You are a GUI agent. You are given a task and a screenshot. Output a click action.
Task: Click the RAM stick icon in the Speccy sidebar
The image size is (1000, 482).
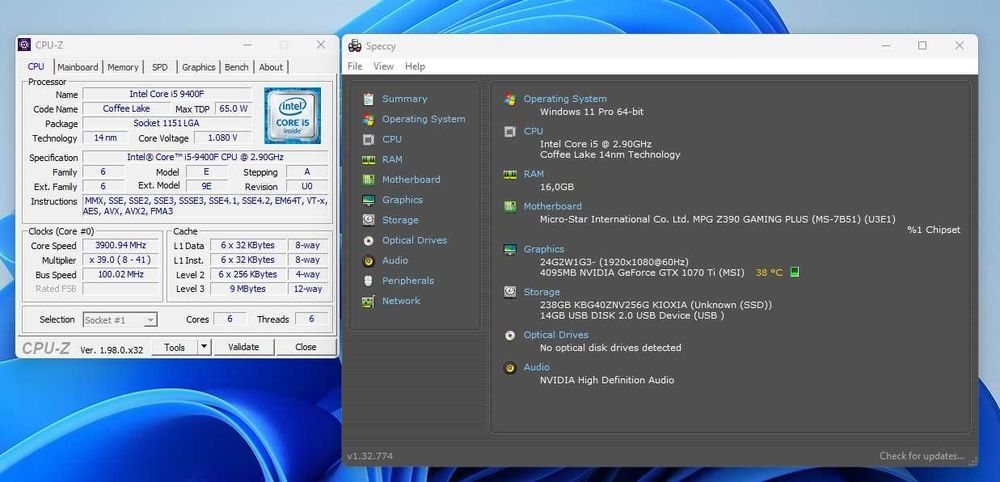[x=368, y=159]
